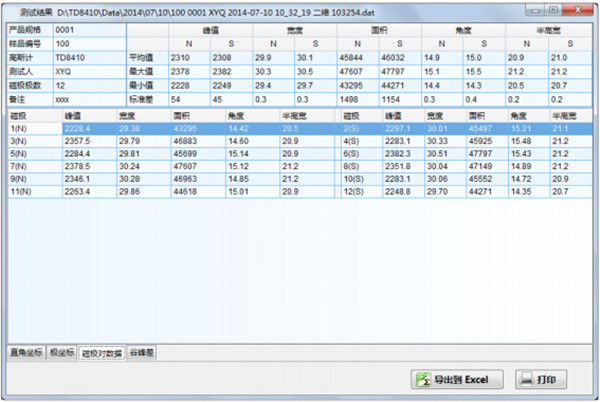Click the 备注 remarks field
Screen dimensions: 600x402
(x=88, y=101)
